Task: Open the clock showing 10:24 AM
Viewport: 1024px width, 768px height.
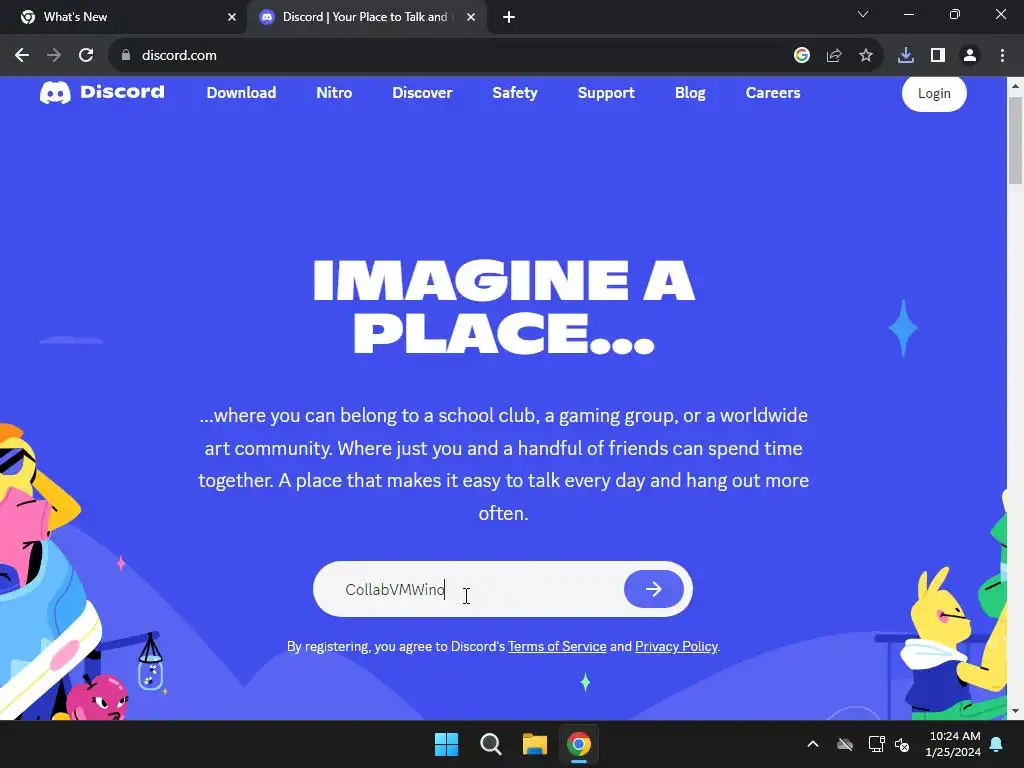Action: 953,744
